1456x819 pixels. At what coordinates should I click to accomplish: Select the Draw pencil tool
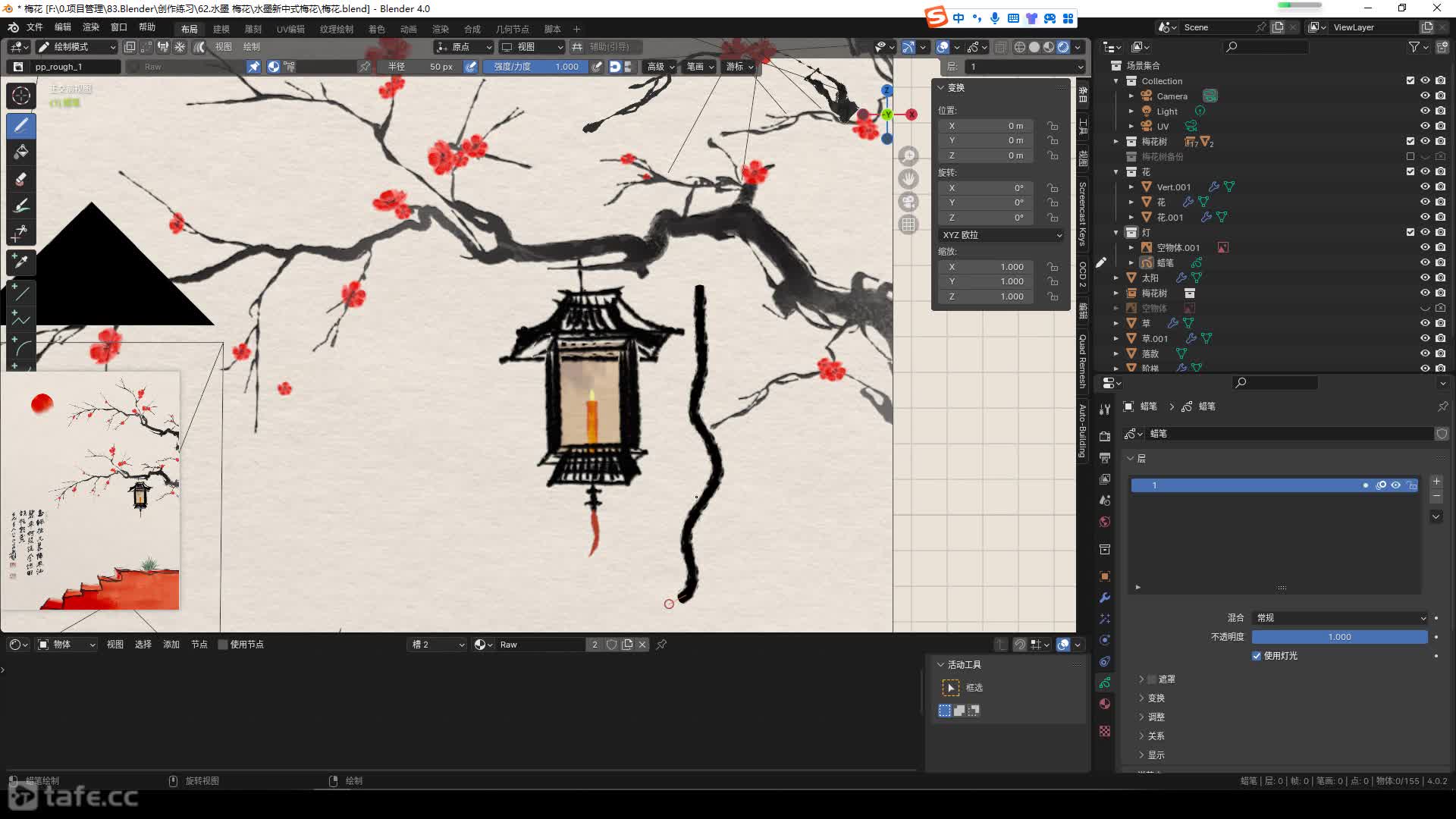click(21, 125)
